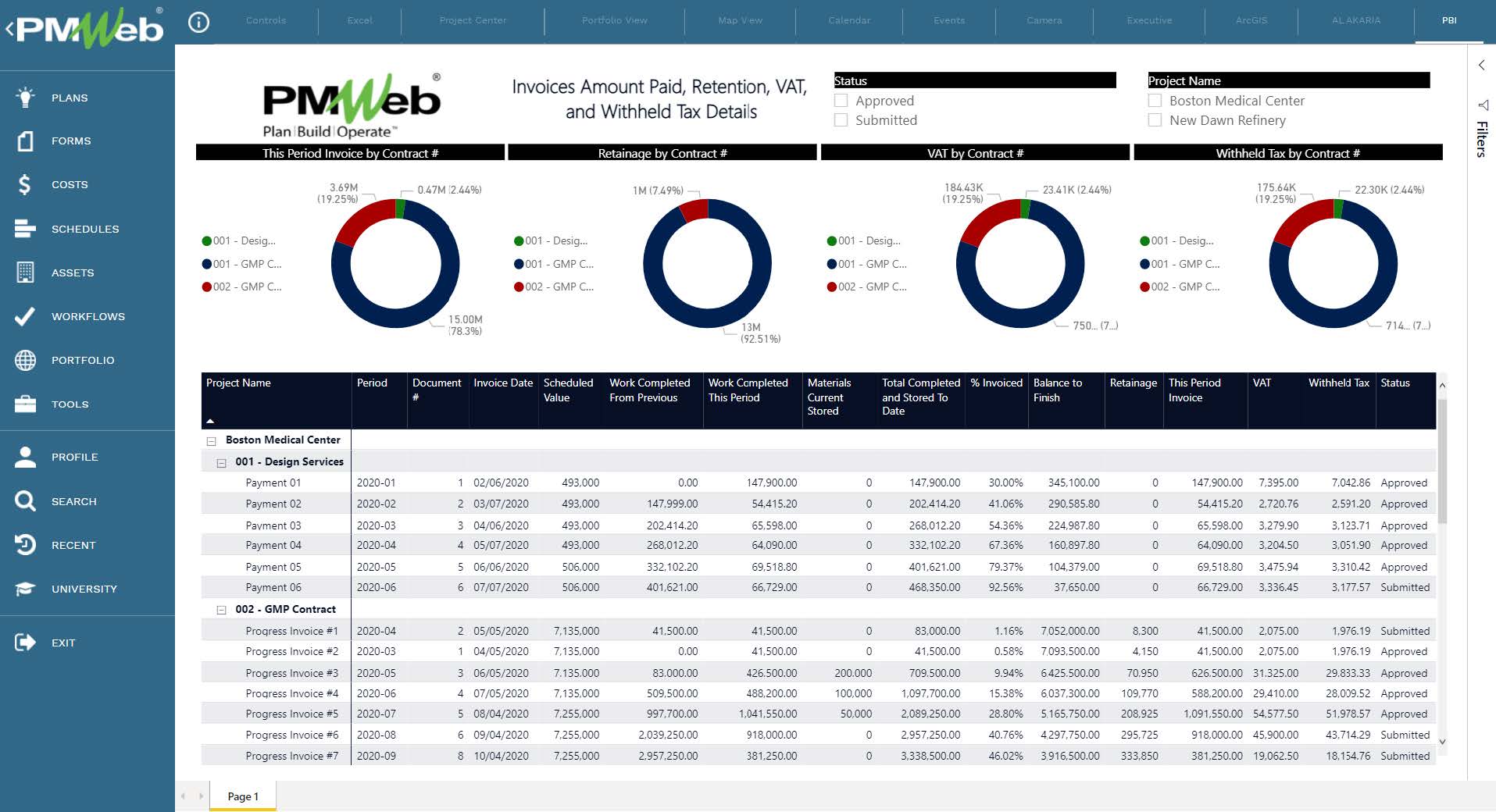Click the Progress Invoice #7 row label

pyautogui.click(x=291, y=756)
